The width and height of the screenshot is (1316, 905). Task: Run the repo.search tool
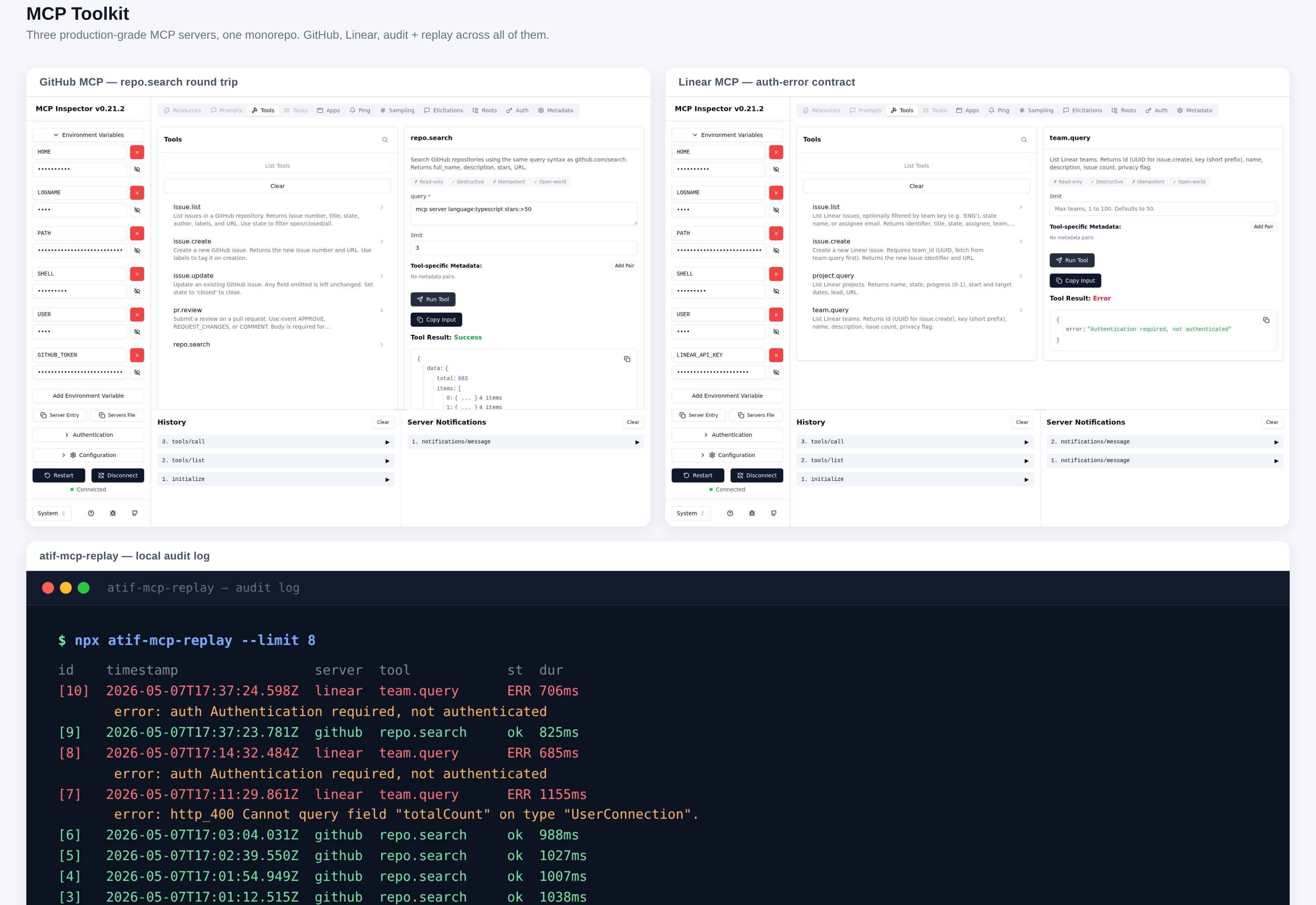[x=433, y=299]
